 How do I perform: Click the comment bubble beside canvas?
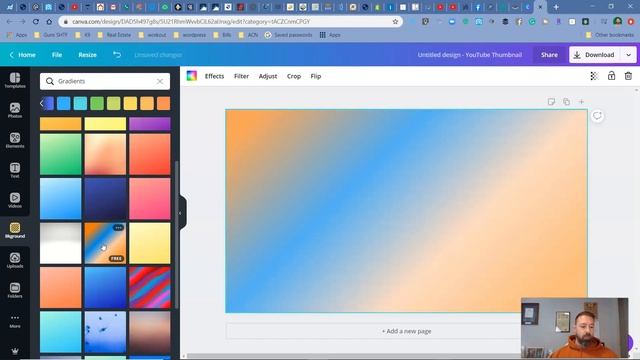coord(597,116)
